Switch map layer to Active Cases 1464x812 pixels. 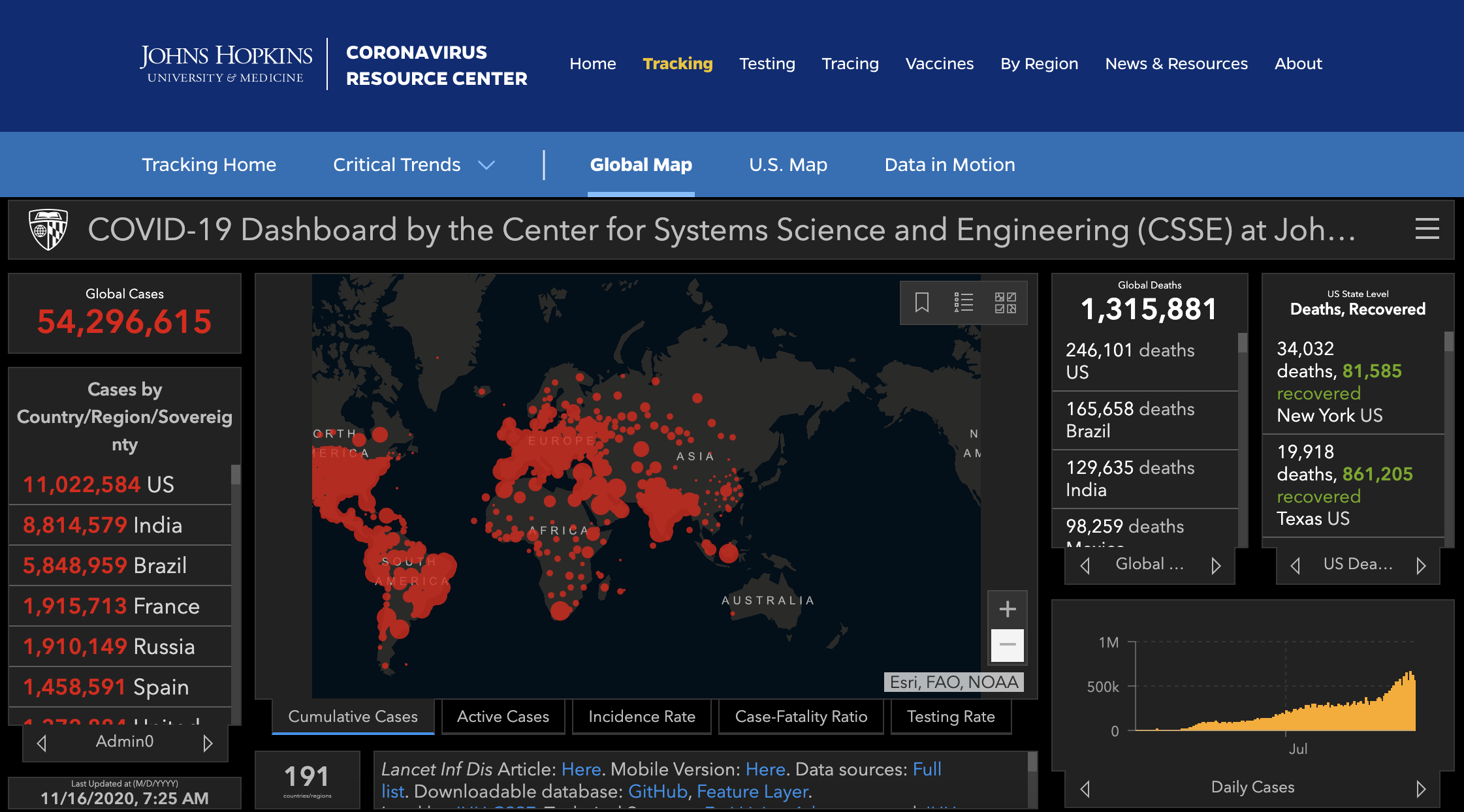503,717
